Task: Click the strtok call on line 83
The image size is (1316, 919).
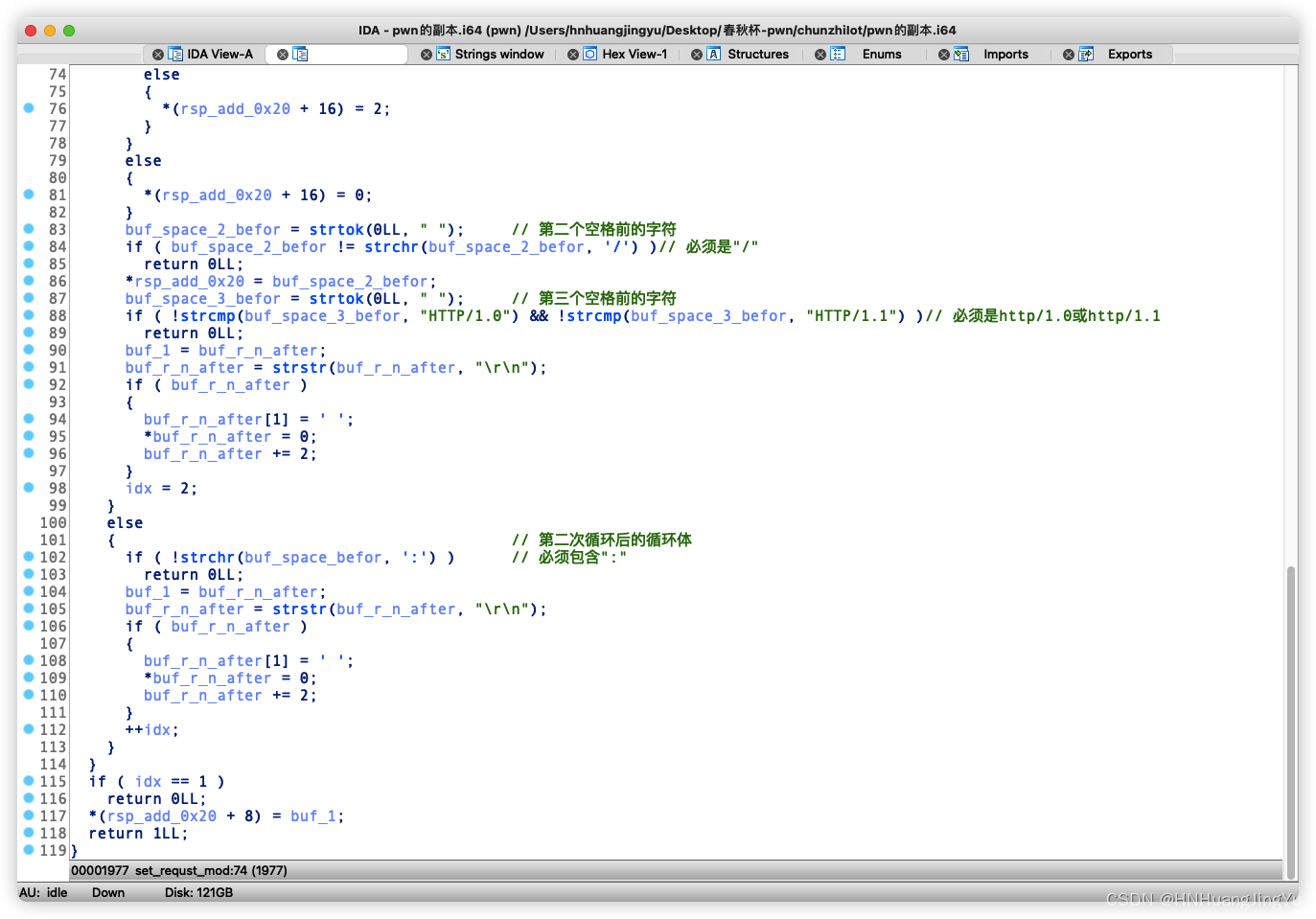Action: [x=336, y=230]
